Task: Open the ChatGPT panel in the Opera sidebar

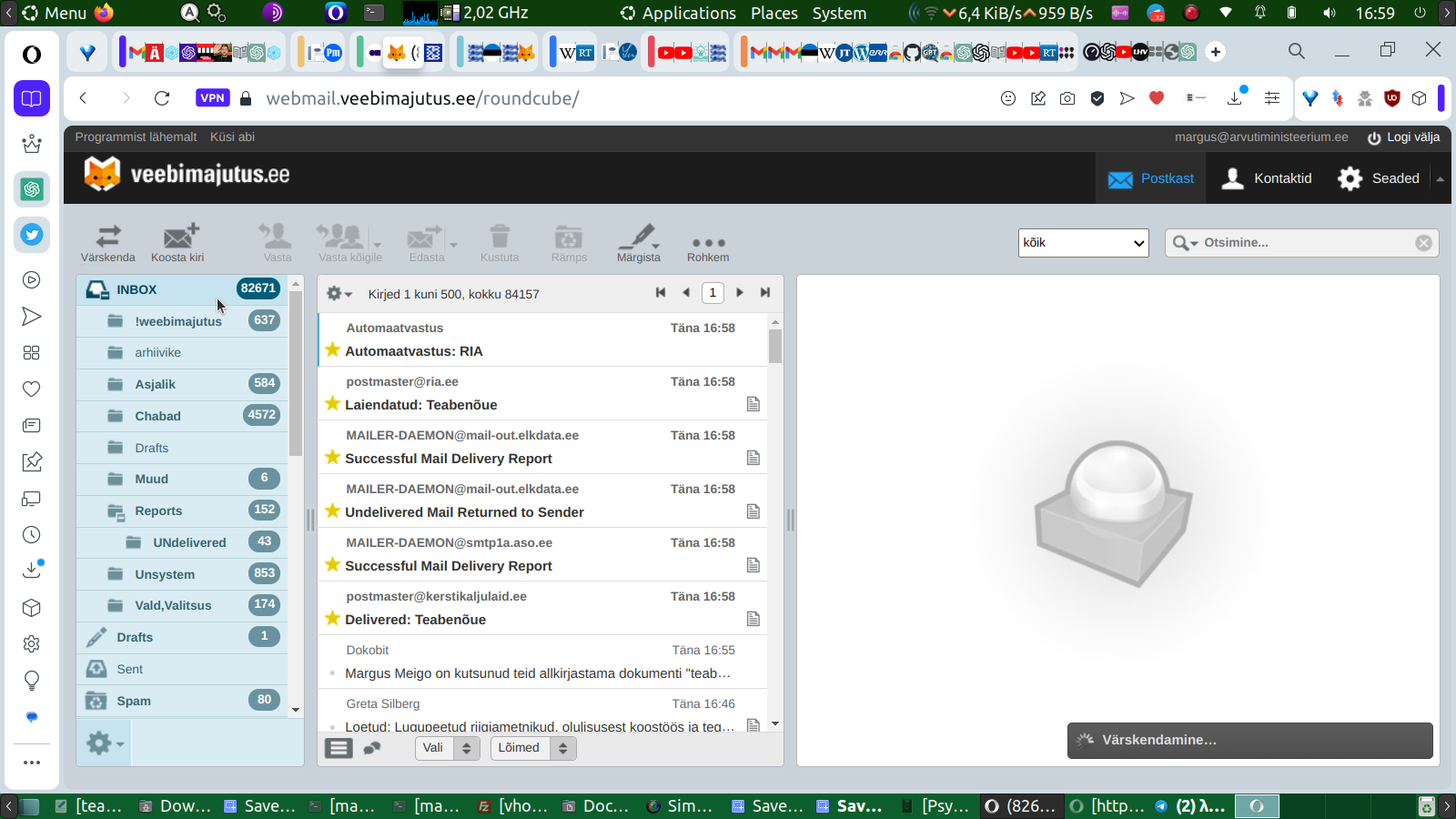Action: click(x=32, y=189)
